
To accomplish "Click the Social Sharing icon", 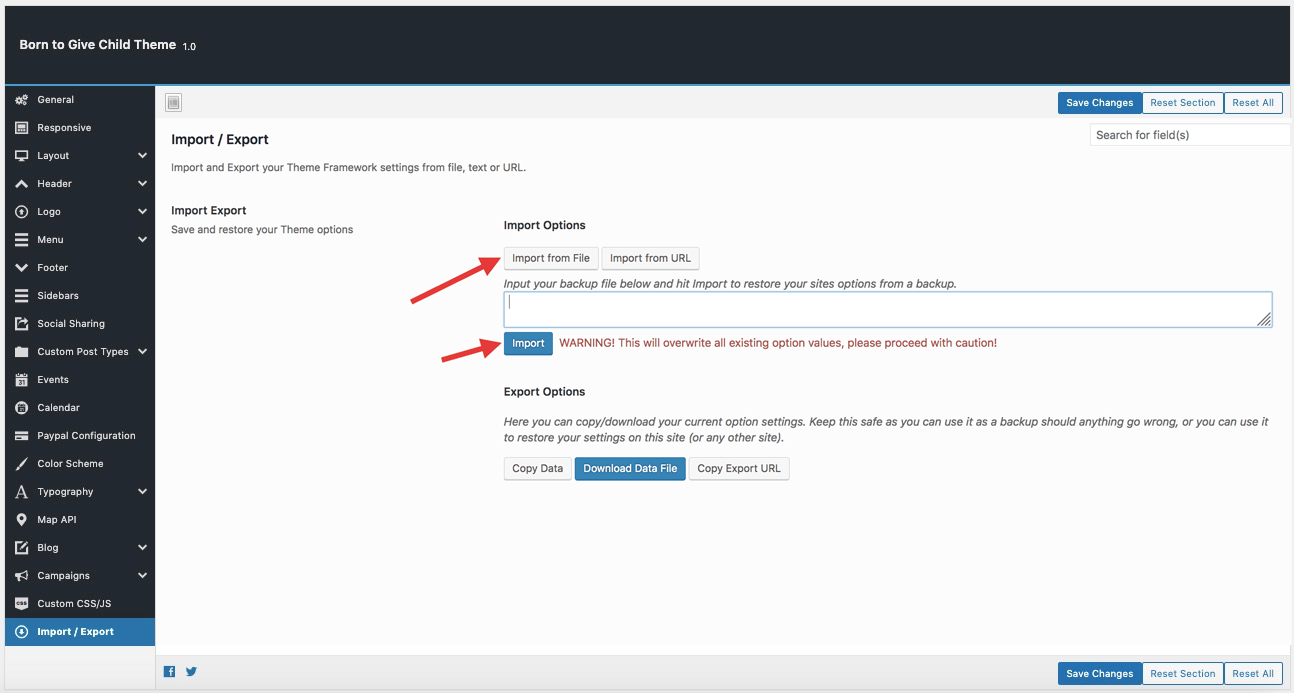I will point(22,324).
